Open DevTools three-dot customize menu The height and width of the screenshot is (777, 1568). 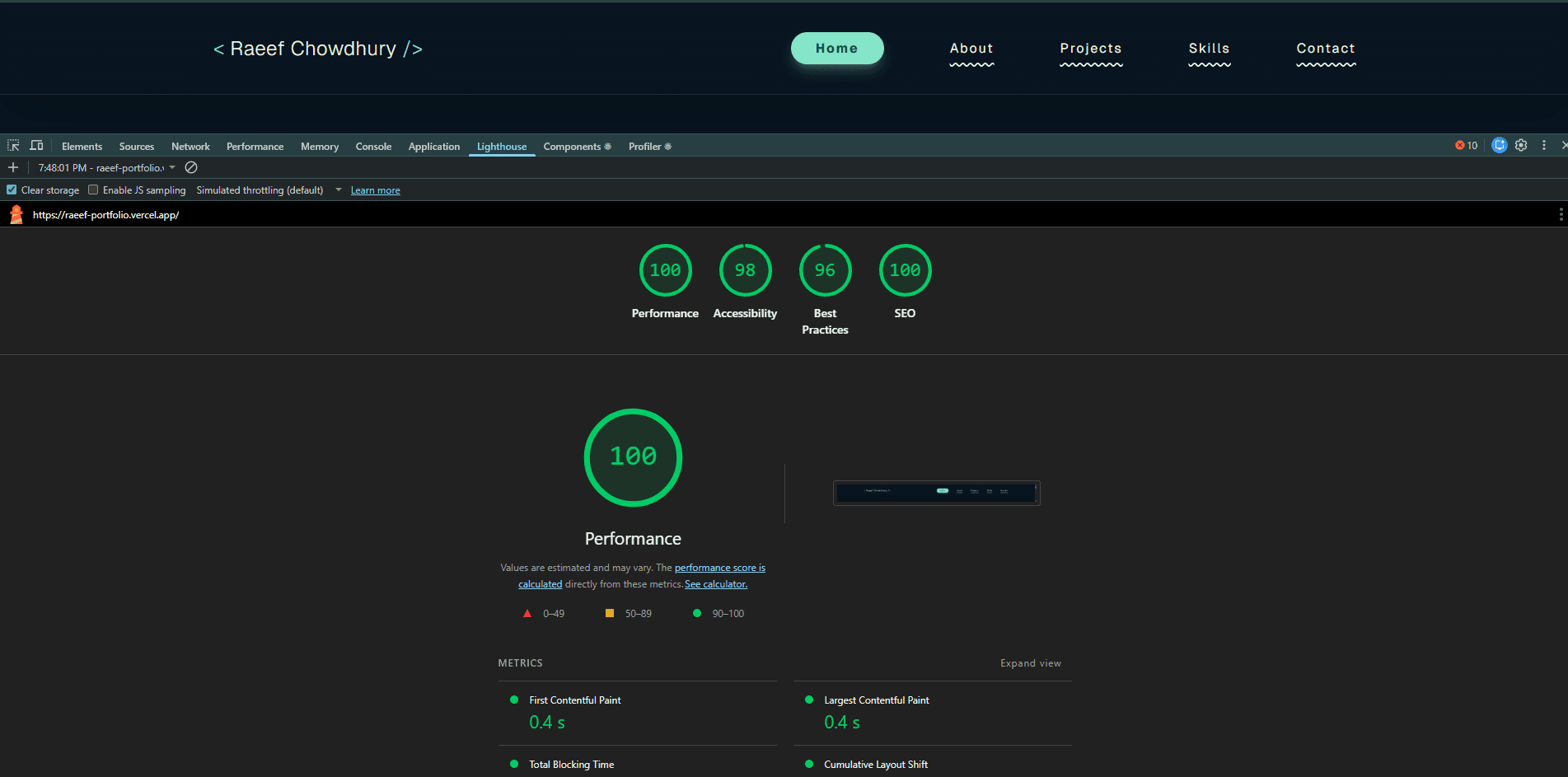point(1543,146)
